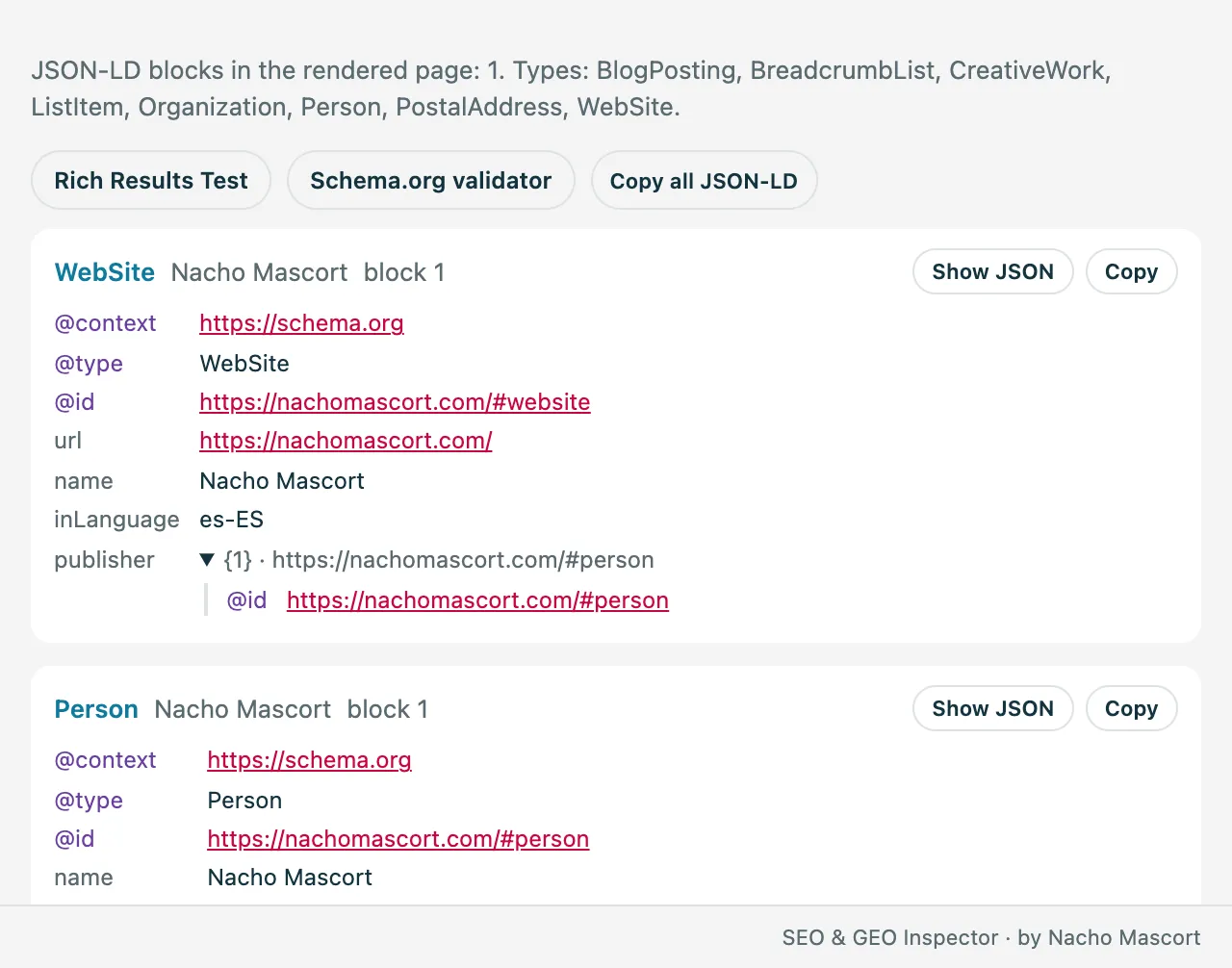Select the WebSite block heading
Screen dimensions: 1232x968
pyautogui.click(x=105, y=272)
